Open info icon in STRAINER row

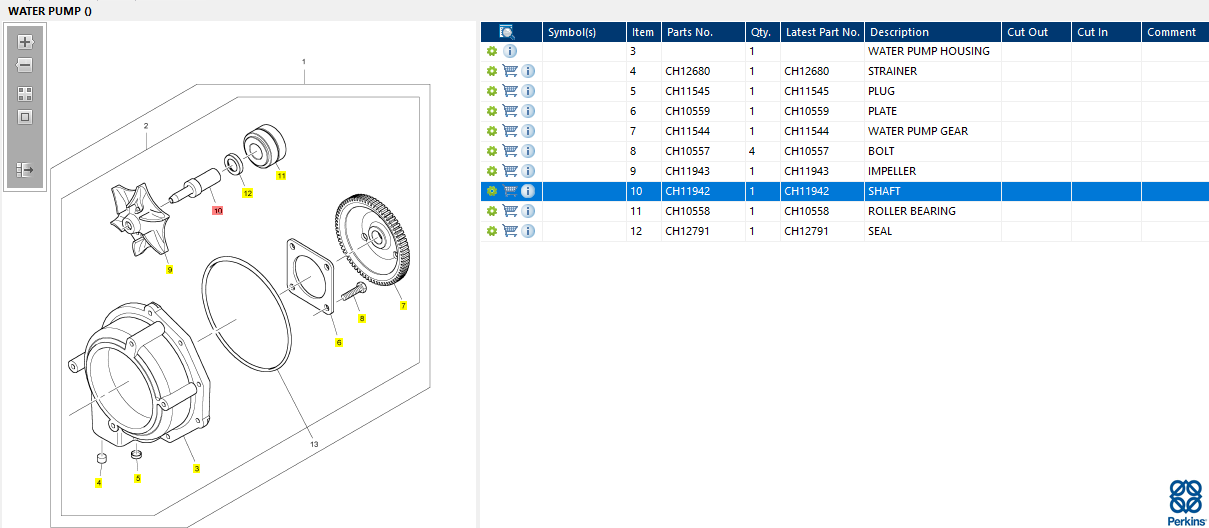[528, 71]
